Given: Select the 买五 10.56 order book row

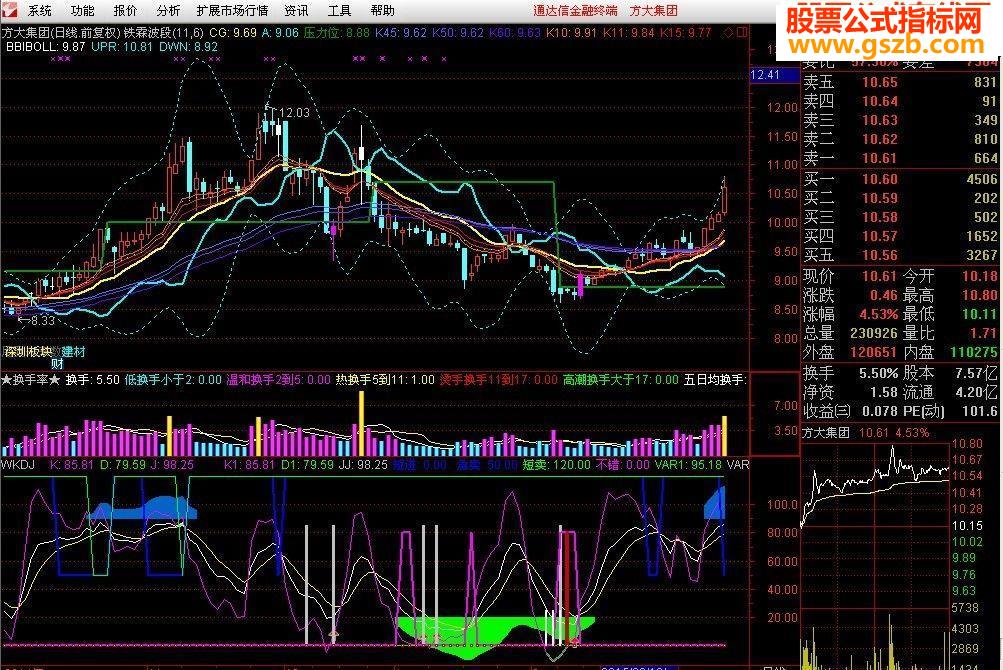Looking at the screenshot, I should (900, 255).
